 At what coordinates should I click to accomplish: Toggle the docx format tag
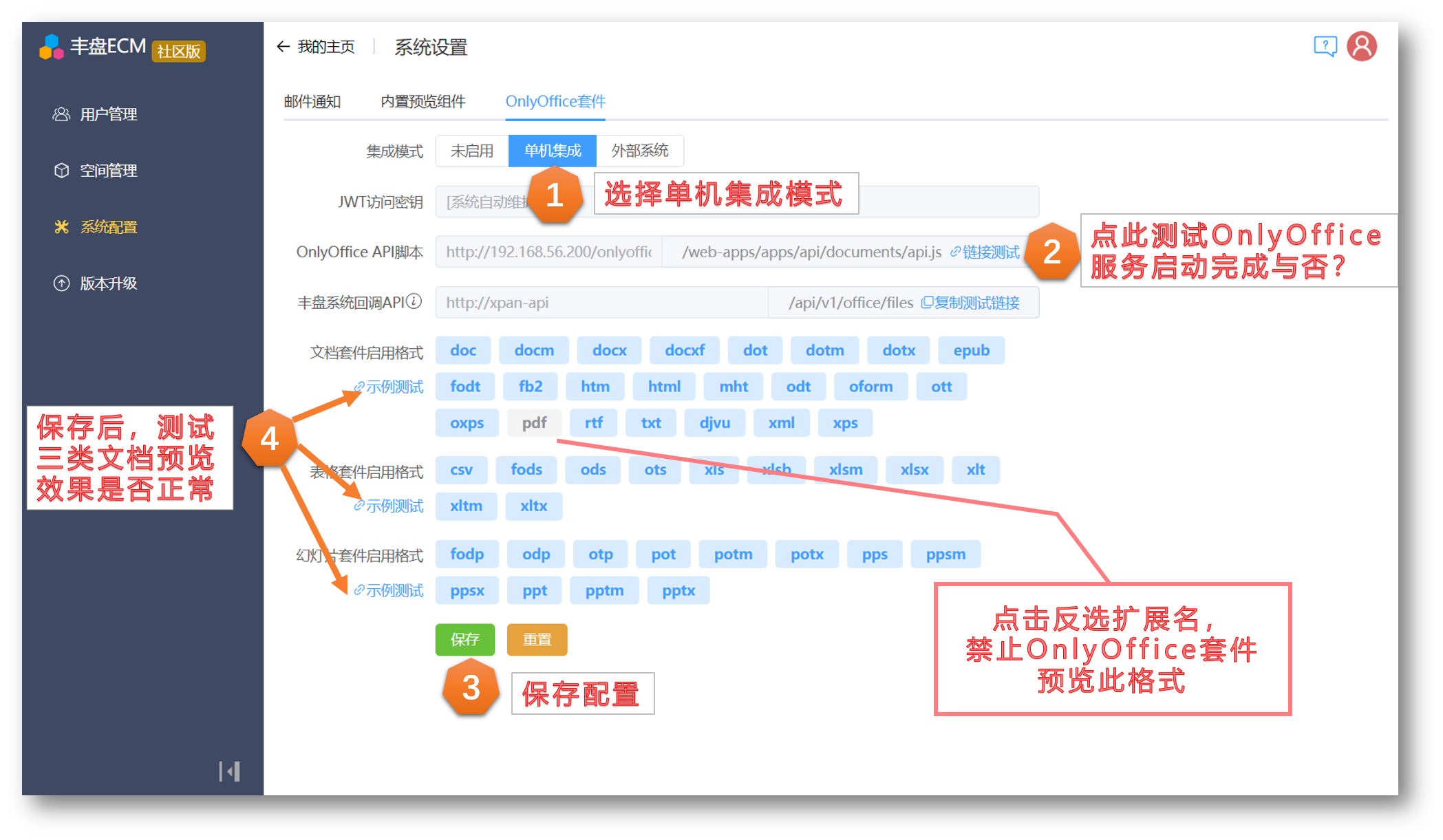610,351
